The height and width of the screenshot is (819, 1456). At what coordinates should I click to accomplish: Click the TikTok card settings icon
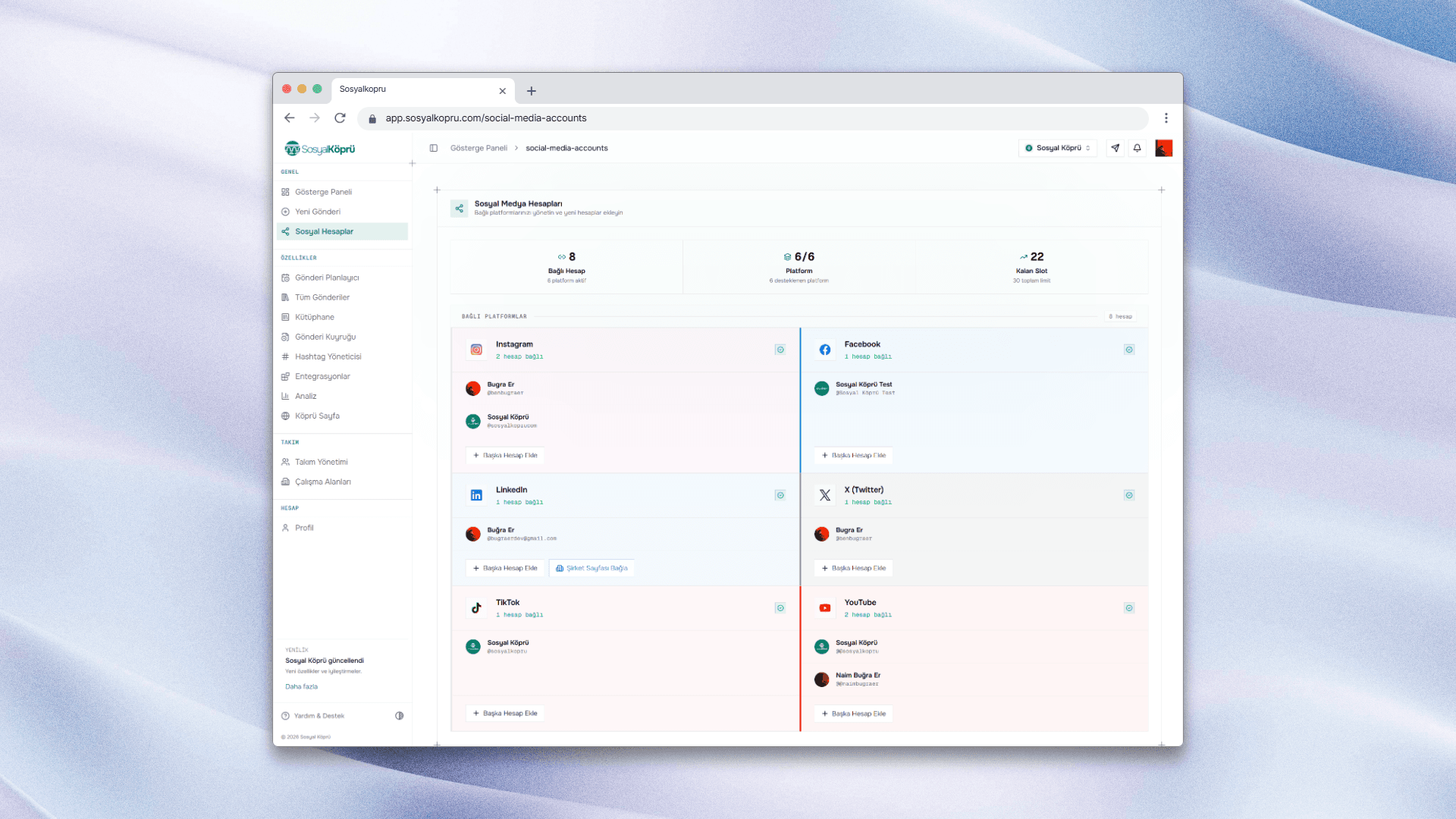tap(780, 608)
